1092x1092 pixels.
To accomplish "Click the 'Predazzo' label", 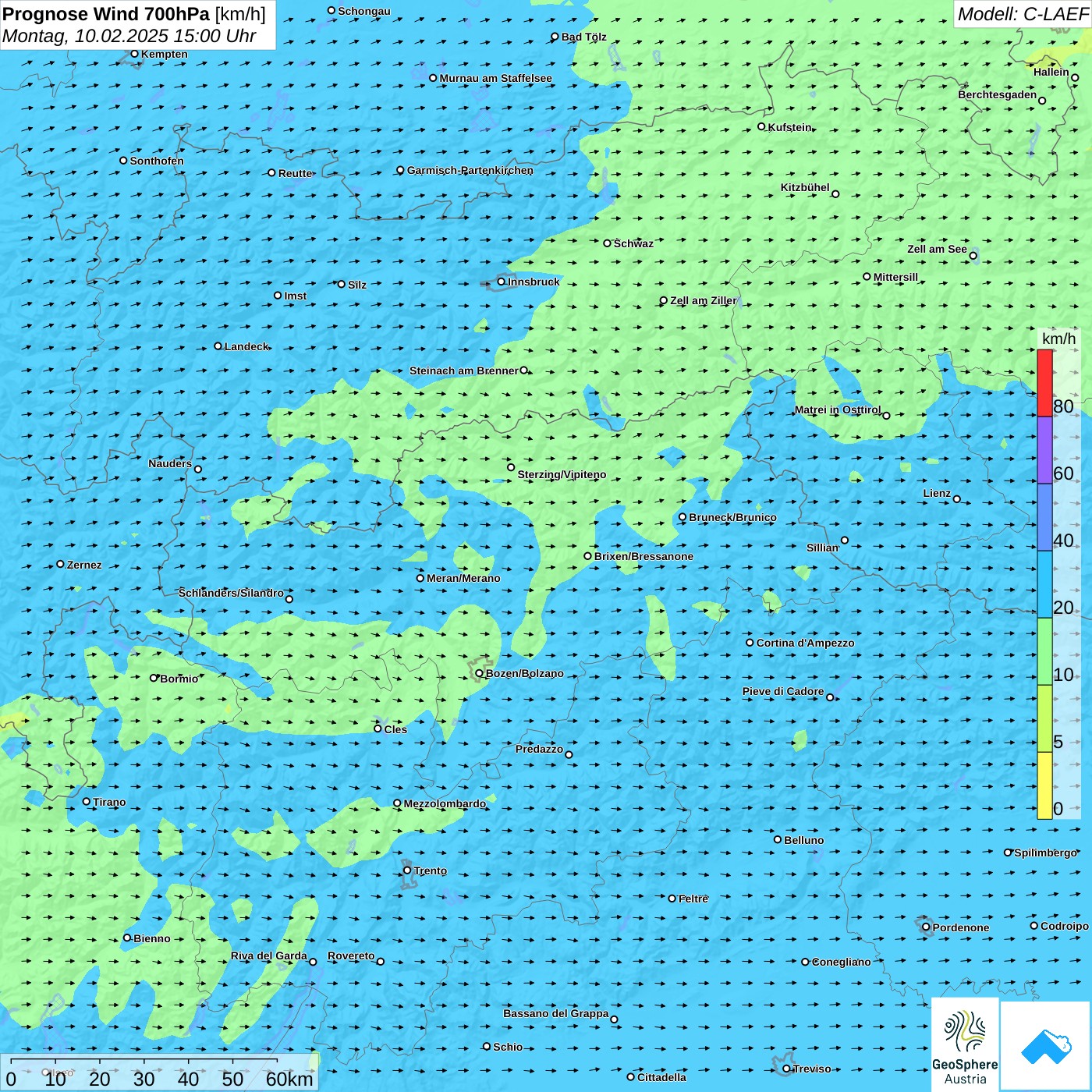I will pos(539,749).
